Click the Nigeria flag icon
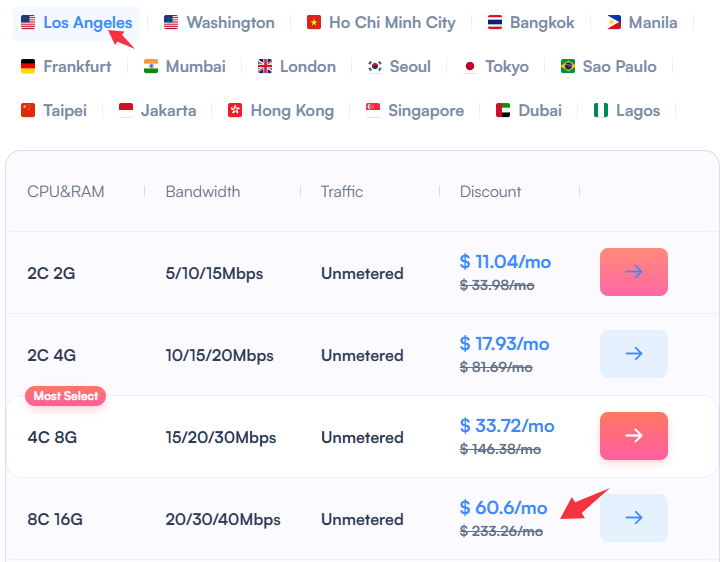The image size is (727, 562). tap(601, 110)
